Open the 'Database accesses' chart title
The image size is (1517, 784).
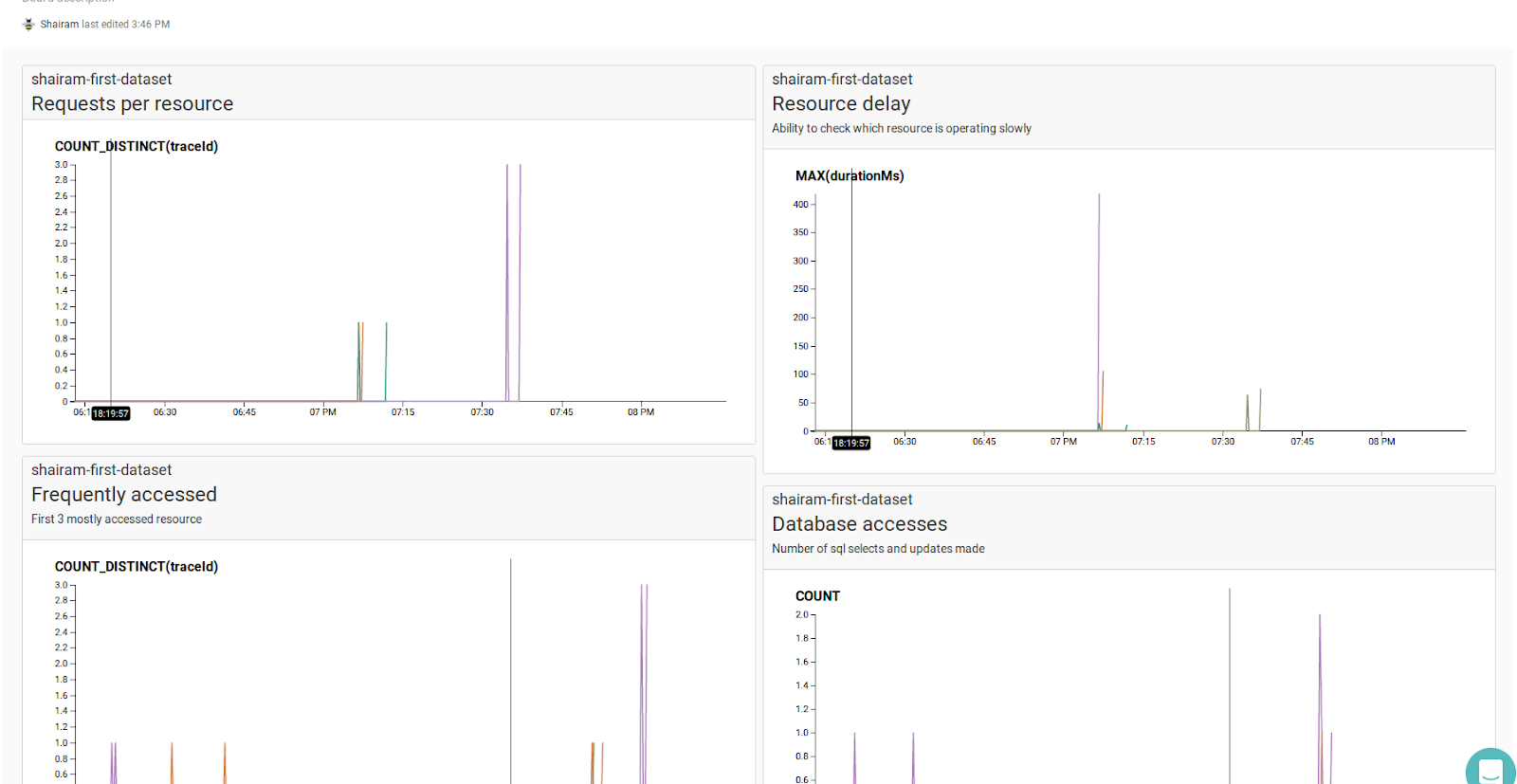coord(859,524)
